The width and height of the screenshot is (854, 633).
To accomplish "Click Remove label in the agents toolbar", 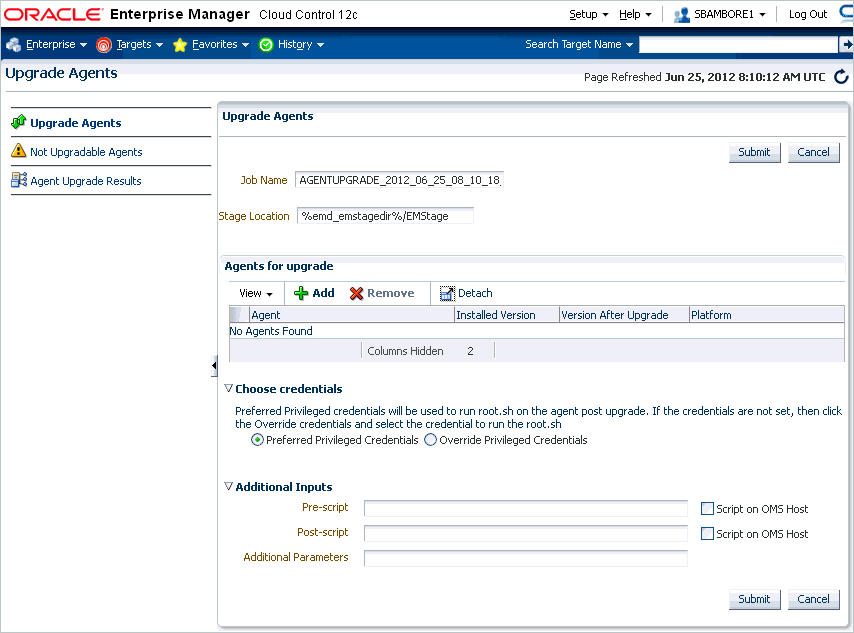I will [391, 293].
